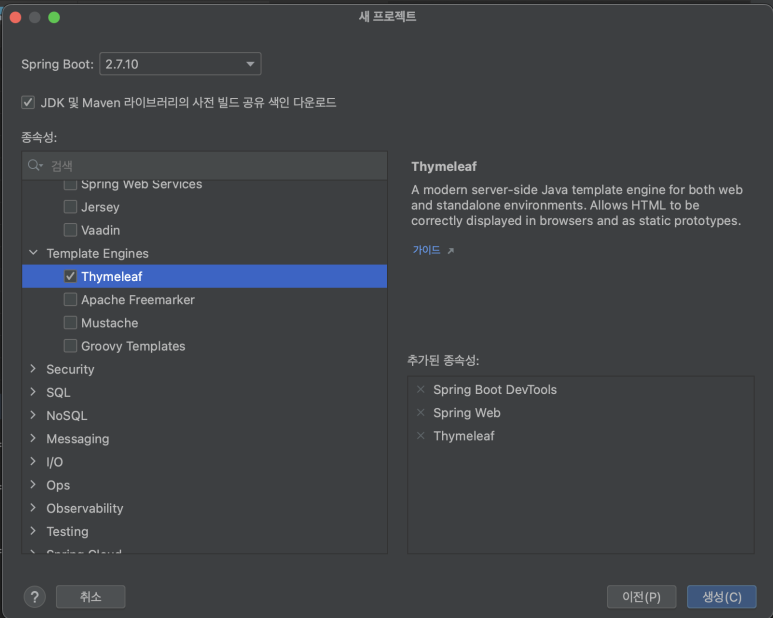The width and height of the screenshot is (773, 618).
Task: Click the Template Engines category label
Action: coord(98,253)
